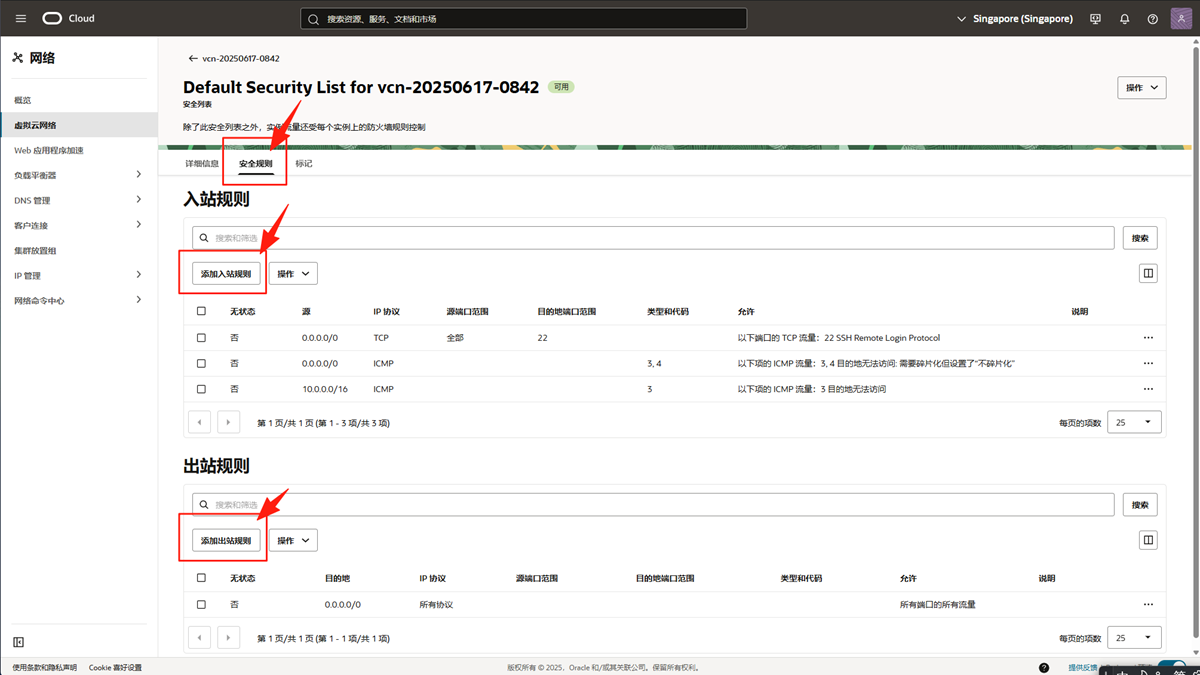This screenshot has height=675, width=1200.
Task: Select checkbox for TCP port 22 rule
Action: [x=201, y=338]
